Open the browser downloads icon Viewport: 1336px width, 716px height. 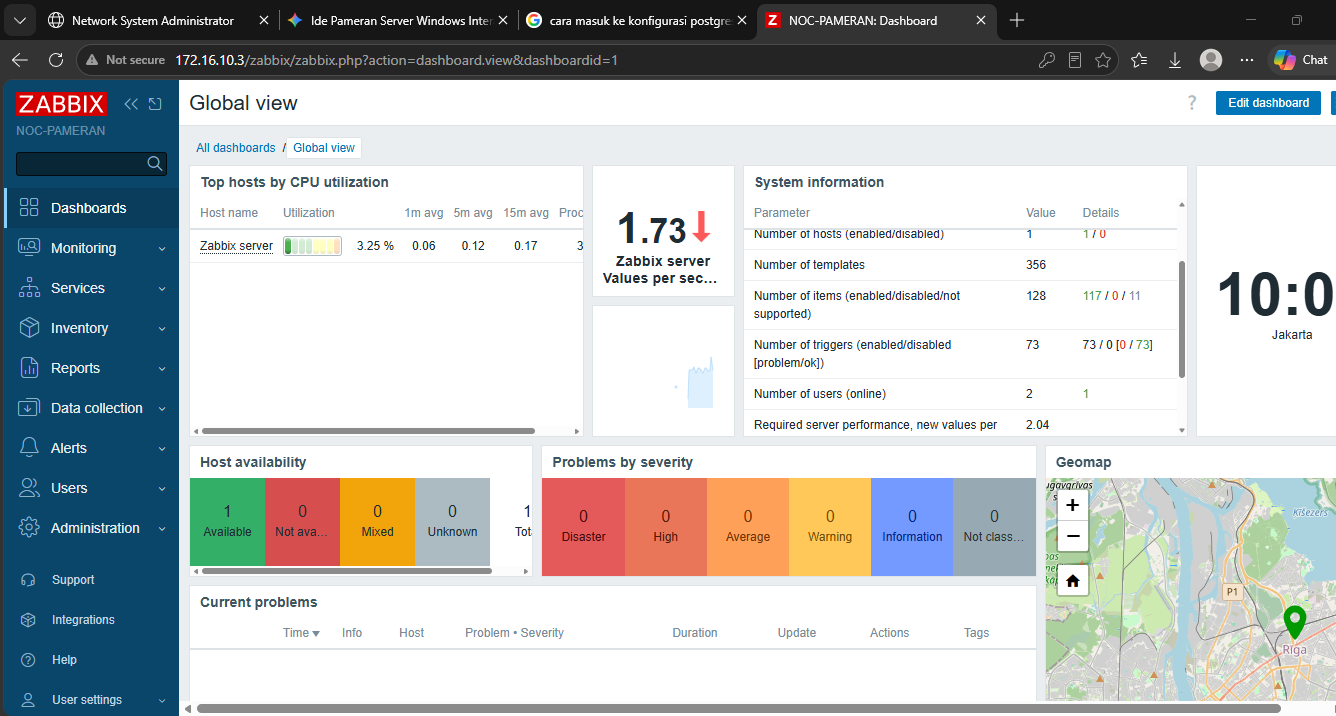pyautogui.click(x=1175, y=60)
